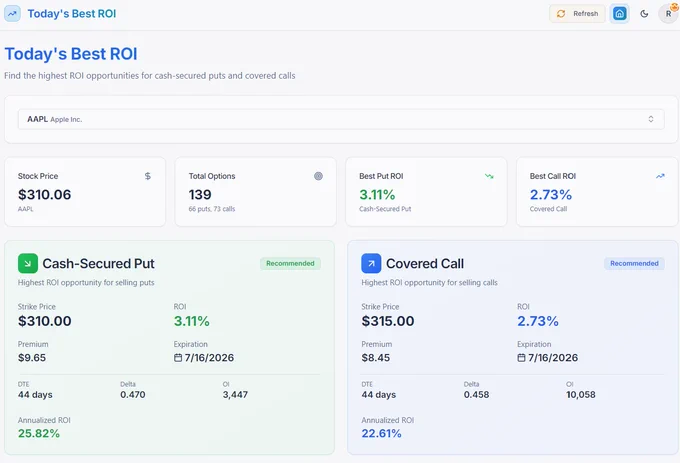Image resolution: width=680 pixels, height=463 pixels.
Task: Click the 7/16/2026 expiration in Covered Call
Action: [553, 358]
